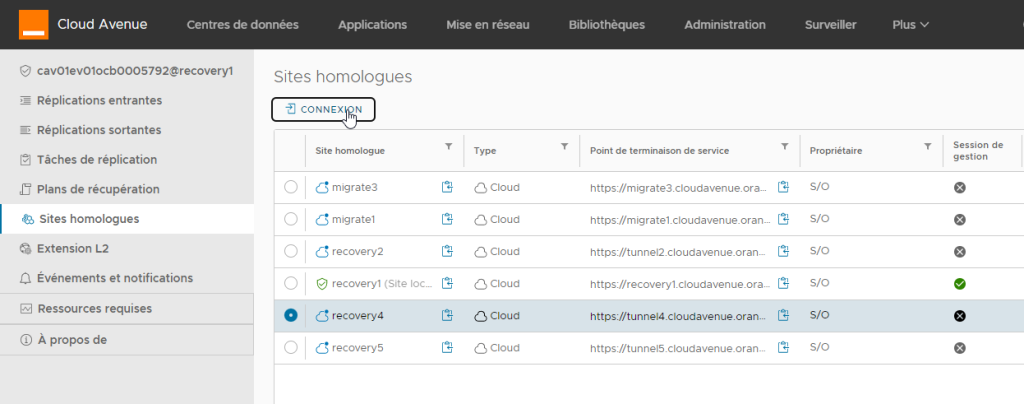Click the https://tunnel2.cloudavenue endpoint text

pyautogui.click(x=680, y=251)
